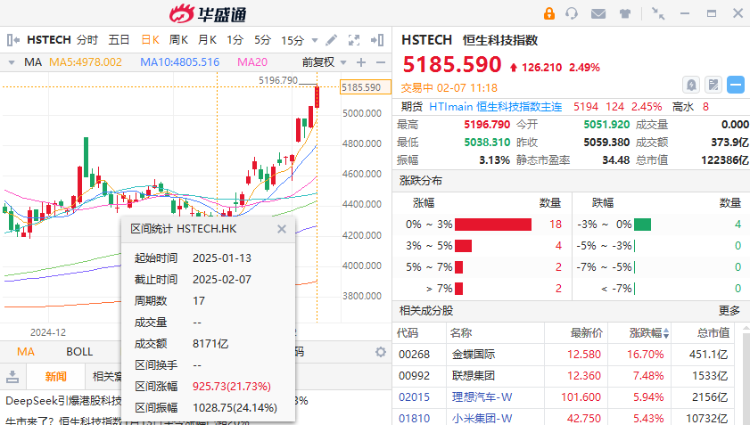Open the 新闻 tab
750x425 pixels.
(56, 376)
